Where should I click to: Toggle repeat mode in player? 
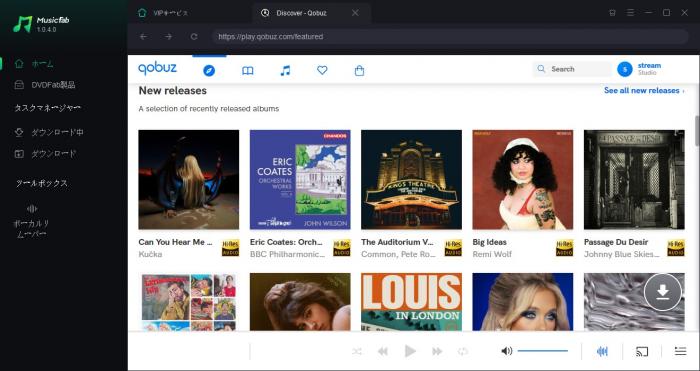coord(463,351)
